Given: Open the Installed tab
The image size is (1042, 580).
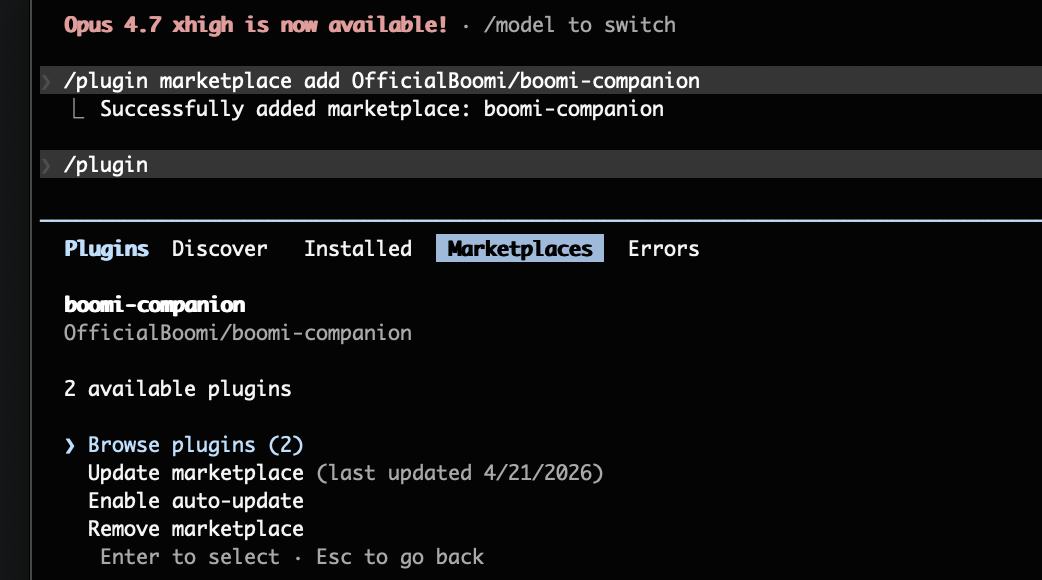Looking at the screenshot, I should [x=358, y=248].
